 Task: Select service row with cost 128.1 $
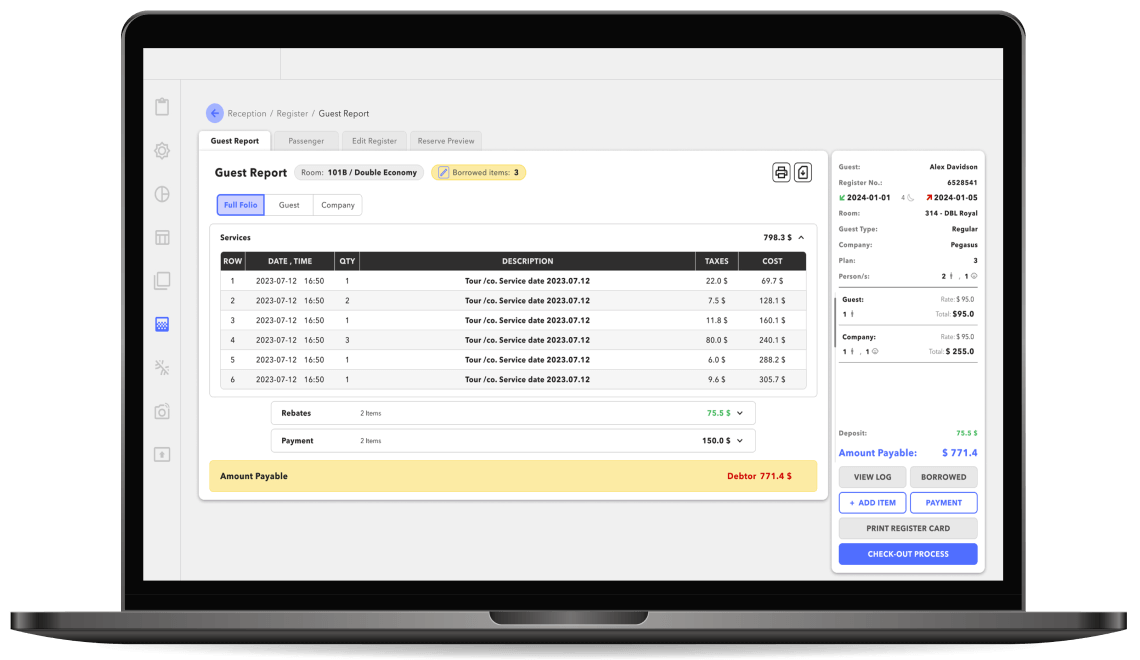[513, 300]
